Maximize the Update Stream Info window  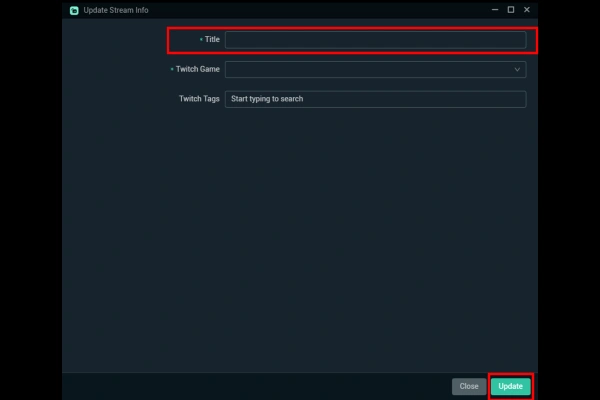[x=511, y=10]
